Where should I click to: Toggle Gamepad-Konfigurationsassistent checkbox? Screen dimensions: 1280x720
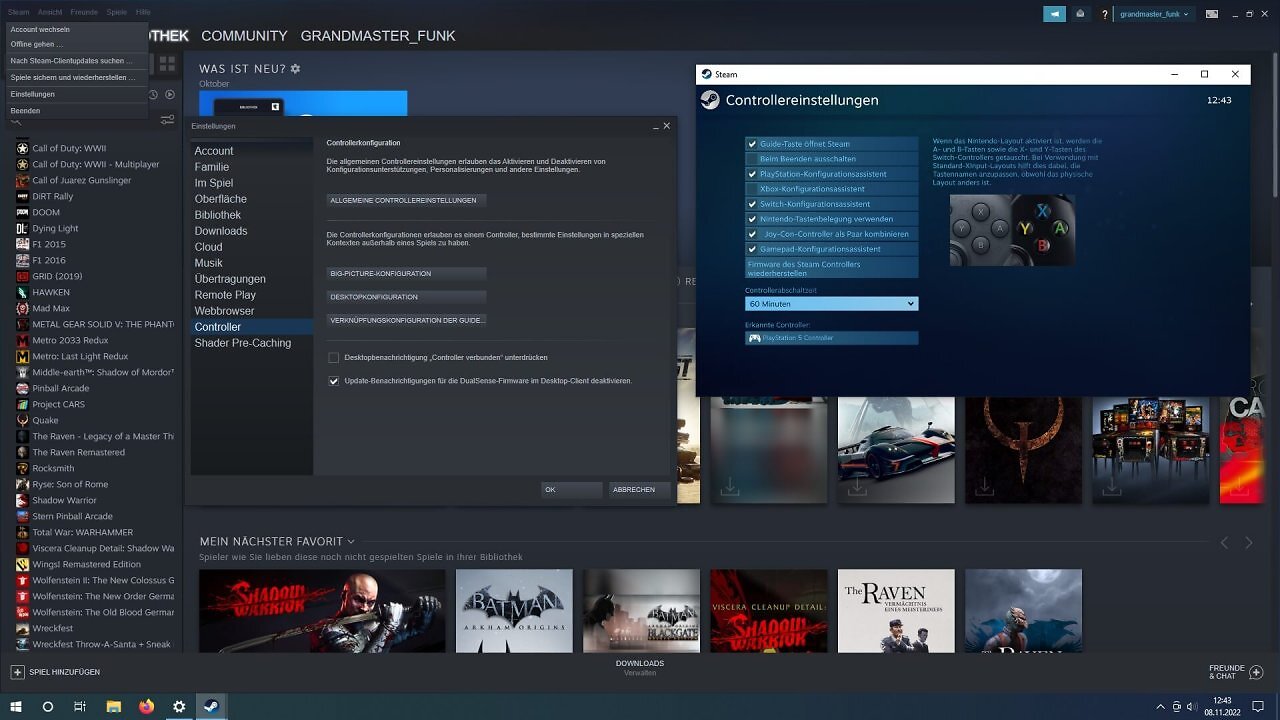click(x=752, y=249)
